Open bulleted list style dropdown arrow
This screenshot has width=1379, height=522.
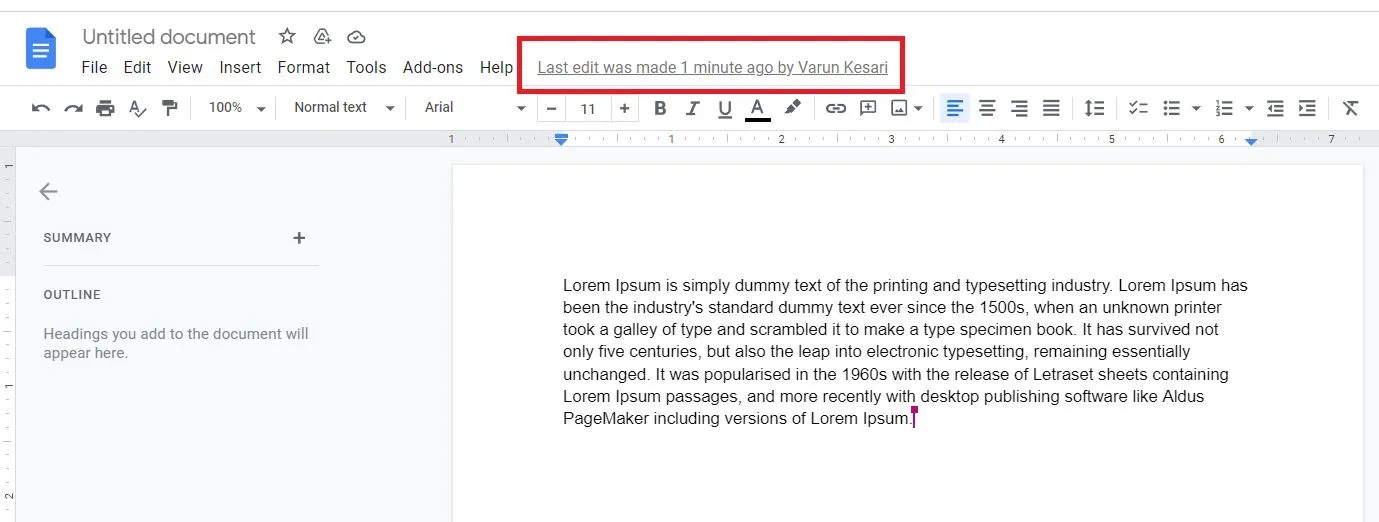pos(1196,108)
